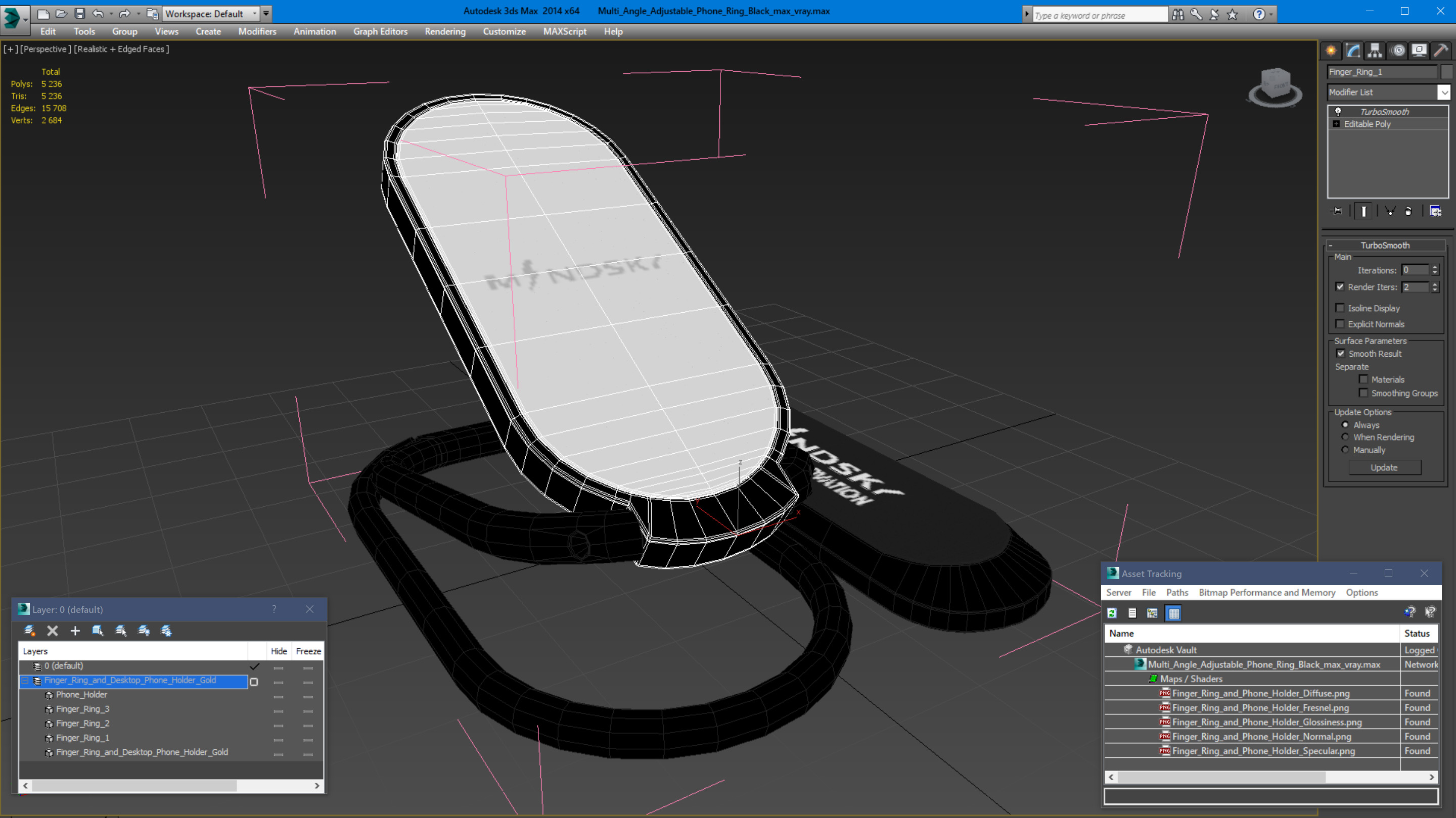Click Remove Modifier from stack icon
This screenshot has width=1456, height=818.
(x=1408, y=211)
